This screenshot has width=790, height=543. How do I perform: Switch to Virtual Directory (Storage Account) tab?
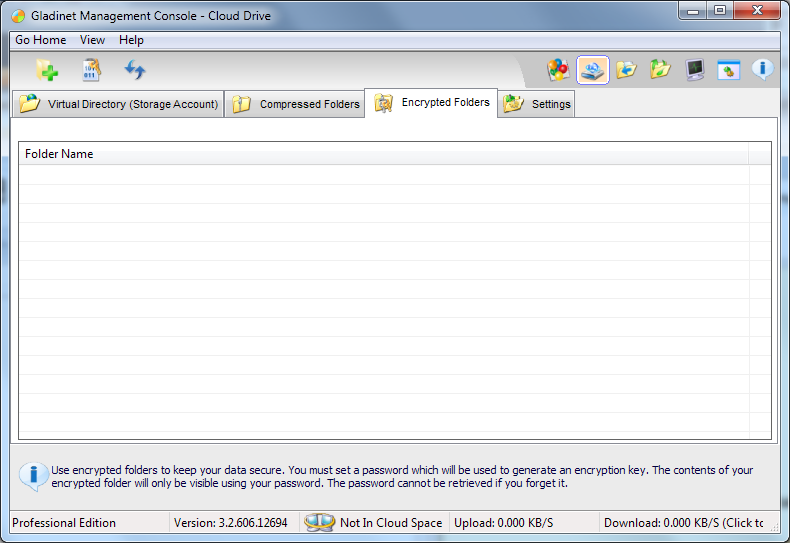118,104
